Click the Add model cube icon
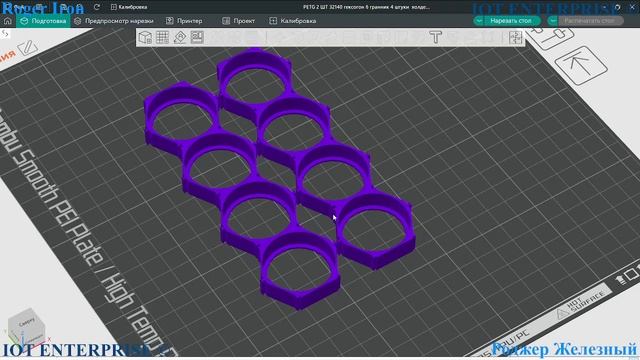640x360 pixels. click(145, 38)
